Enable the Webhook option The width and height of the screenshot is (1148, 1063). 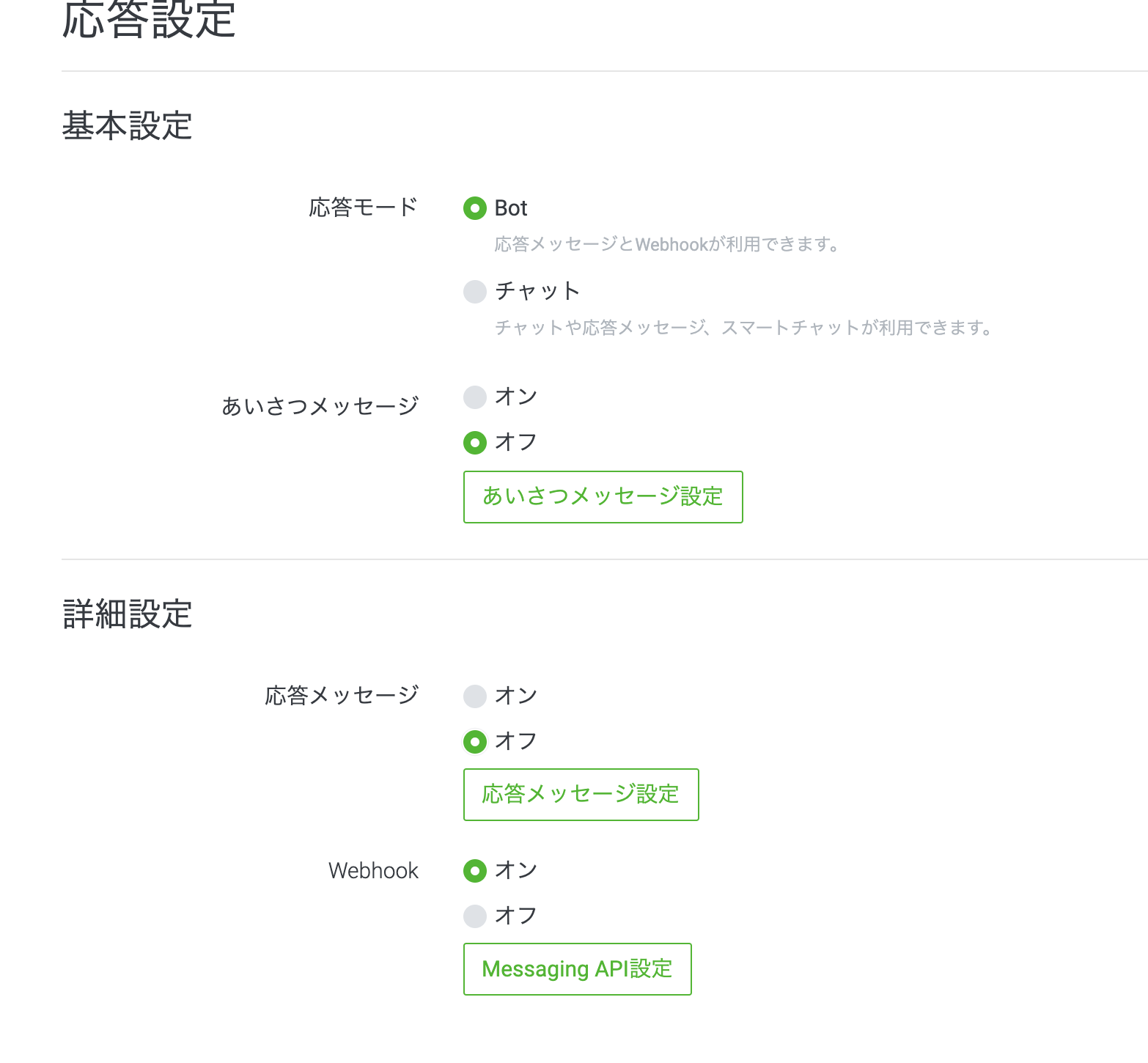click(x=475, y=870)
